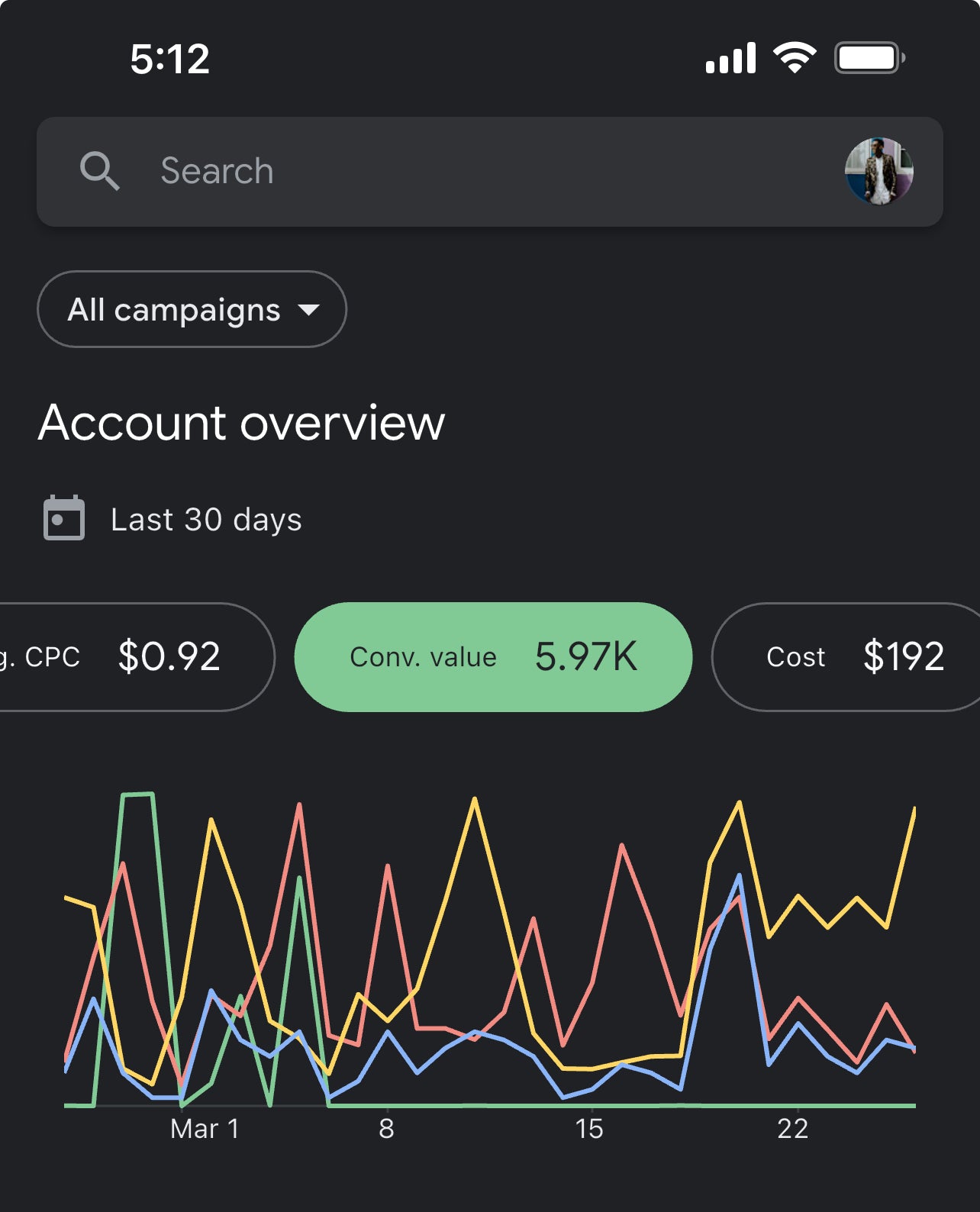This screenshot has width=980, height=1212.
Task: Open the search magnifier icon
Action: click(x=101, y=171)
